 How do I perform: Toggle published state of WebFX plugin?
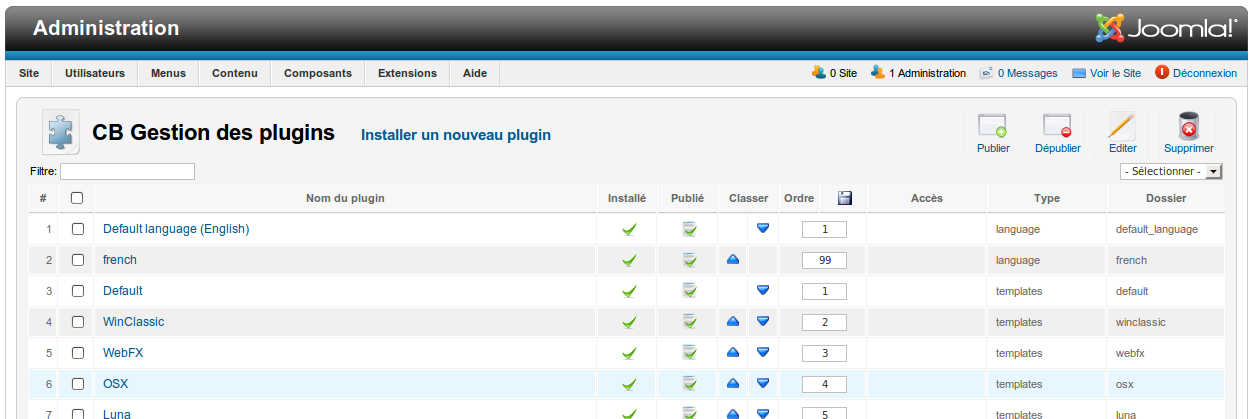tap(689, 353)
